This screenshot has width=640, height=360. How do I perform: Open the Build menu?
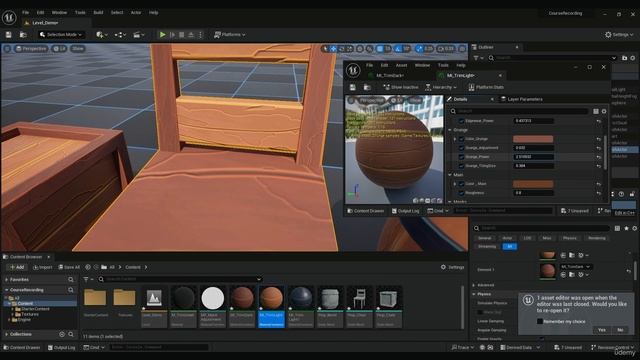tap(98, 13)
